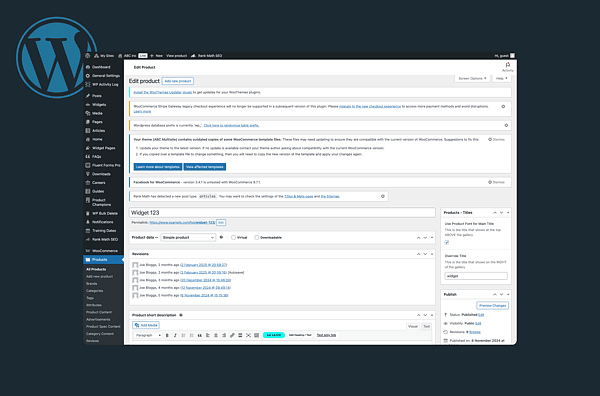This screenshot has width=600, height=396.
Task: Open All Products submenu item
Action: click(96, 269)
